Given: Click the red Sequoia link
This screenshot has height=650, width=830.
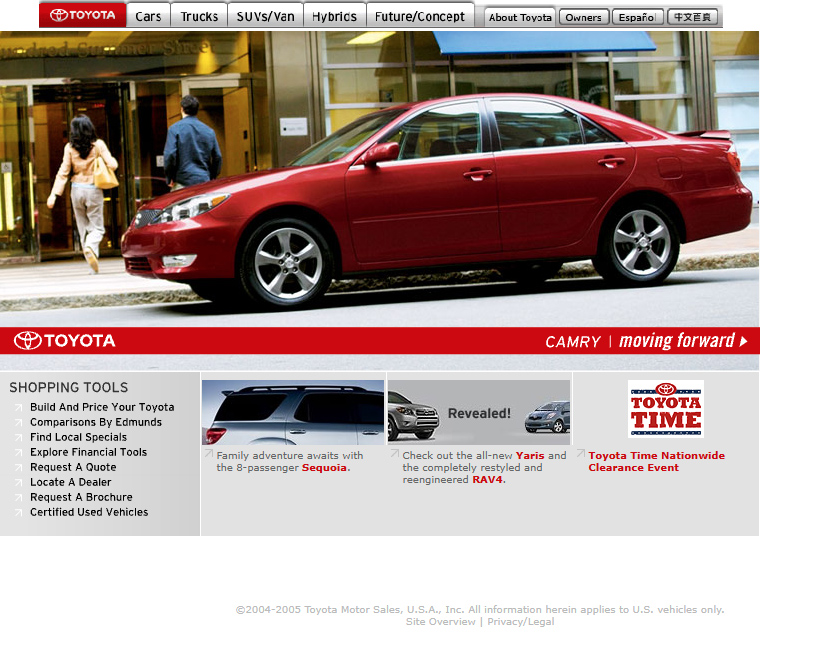Looking at the screenshot, I should click(324, 468).
